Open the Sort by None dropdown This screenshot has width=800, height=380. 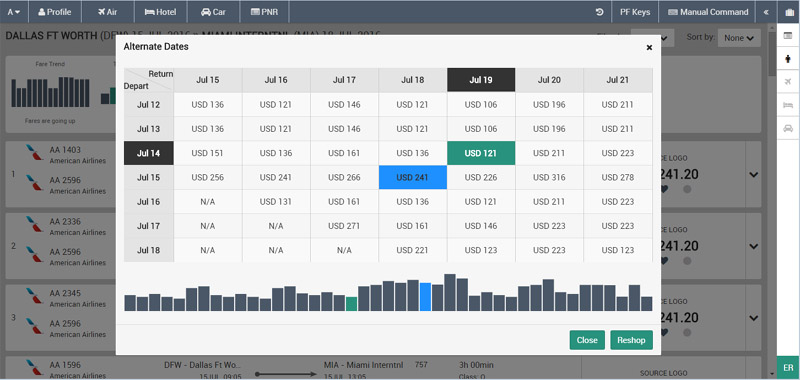[739, 38]
